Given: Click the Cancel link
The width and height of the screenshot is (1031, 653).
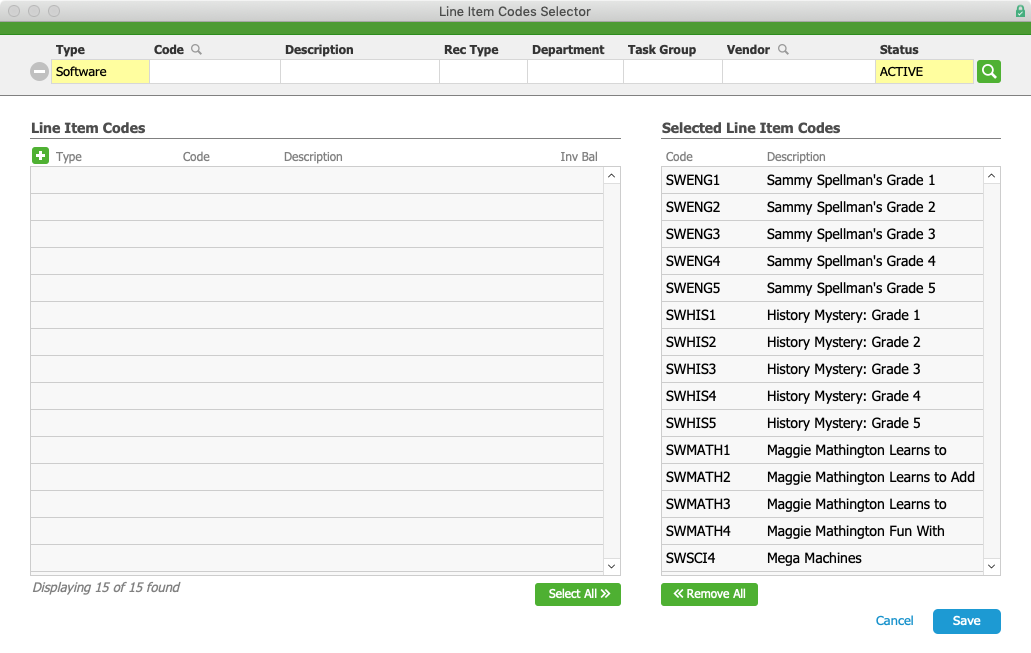Looking at the screenshot, I should 894,621.
